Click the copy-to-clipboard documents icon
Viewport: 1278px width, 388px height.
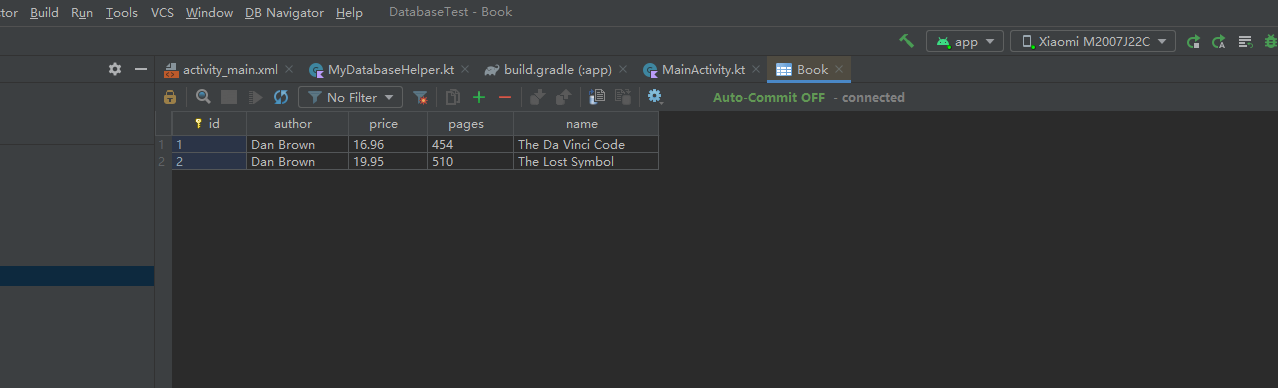pos(597,97)
